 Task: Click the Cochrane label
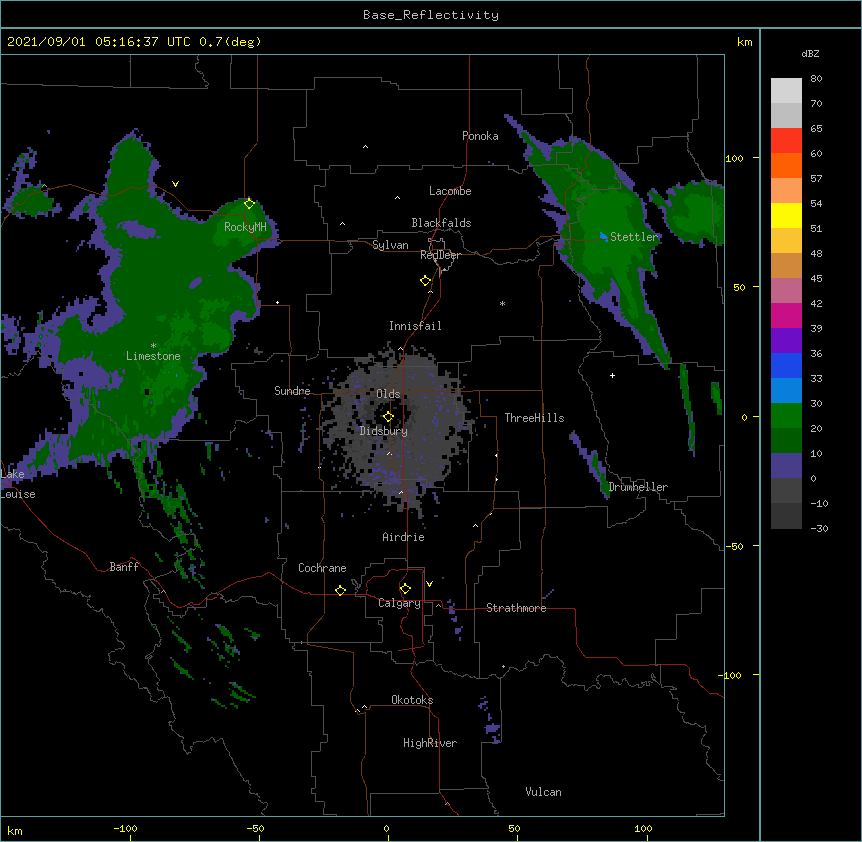click(322, 568)
